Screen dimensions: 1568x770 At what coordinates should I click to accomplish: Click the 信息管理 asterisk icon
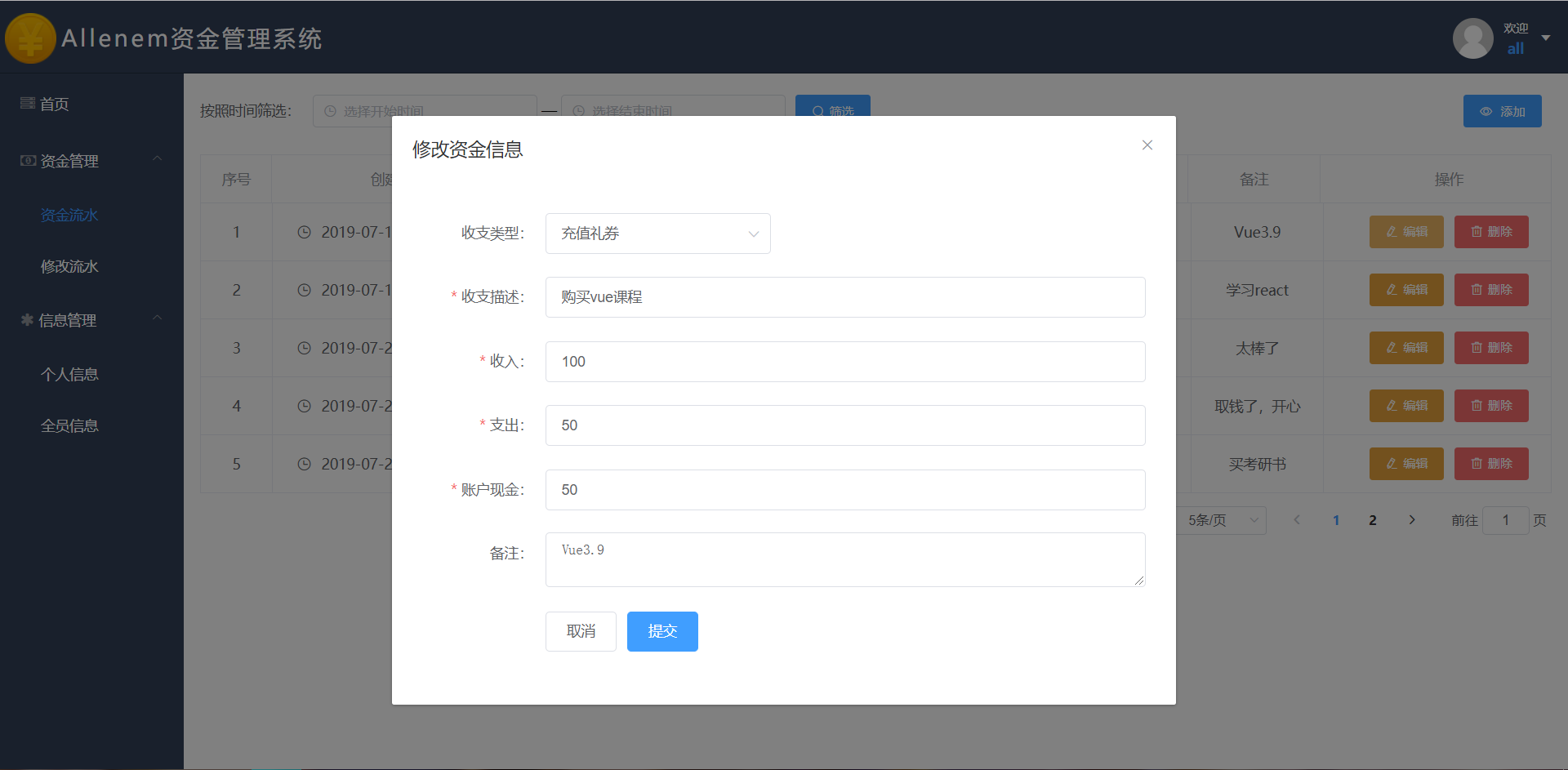(x=27, y=320)
